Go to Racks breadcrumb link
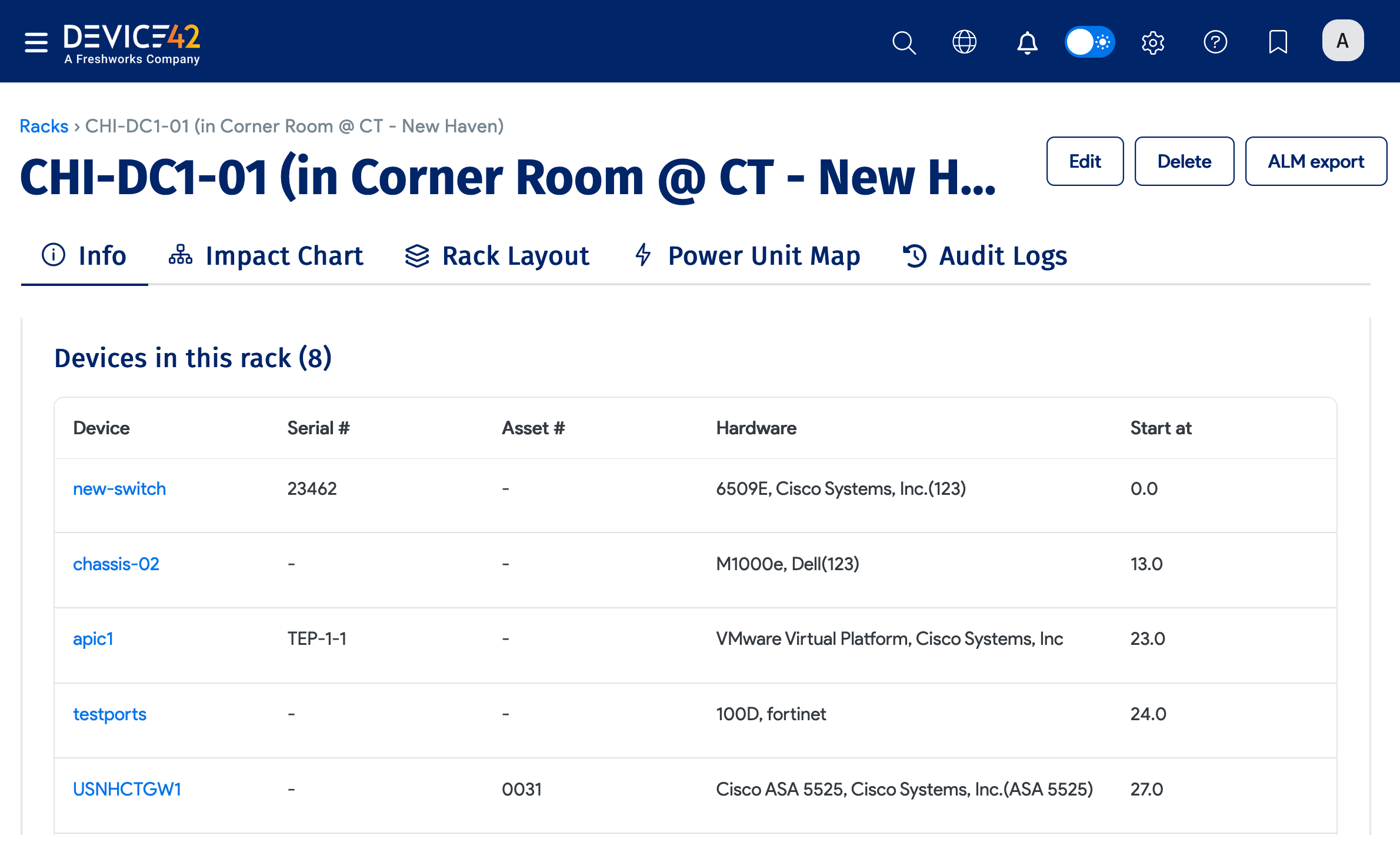Viewport: 1400px width, 852px height. [x=44, y=126]
